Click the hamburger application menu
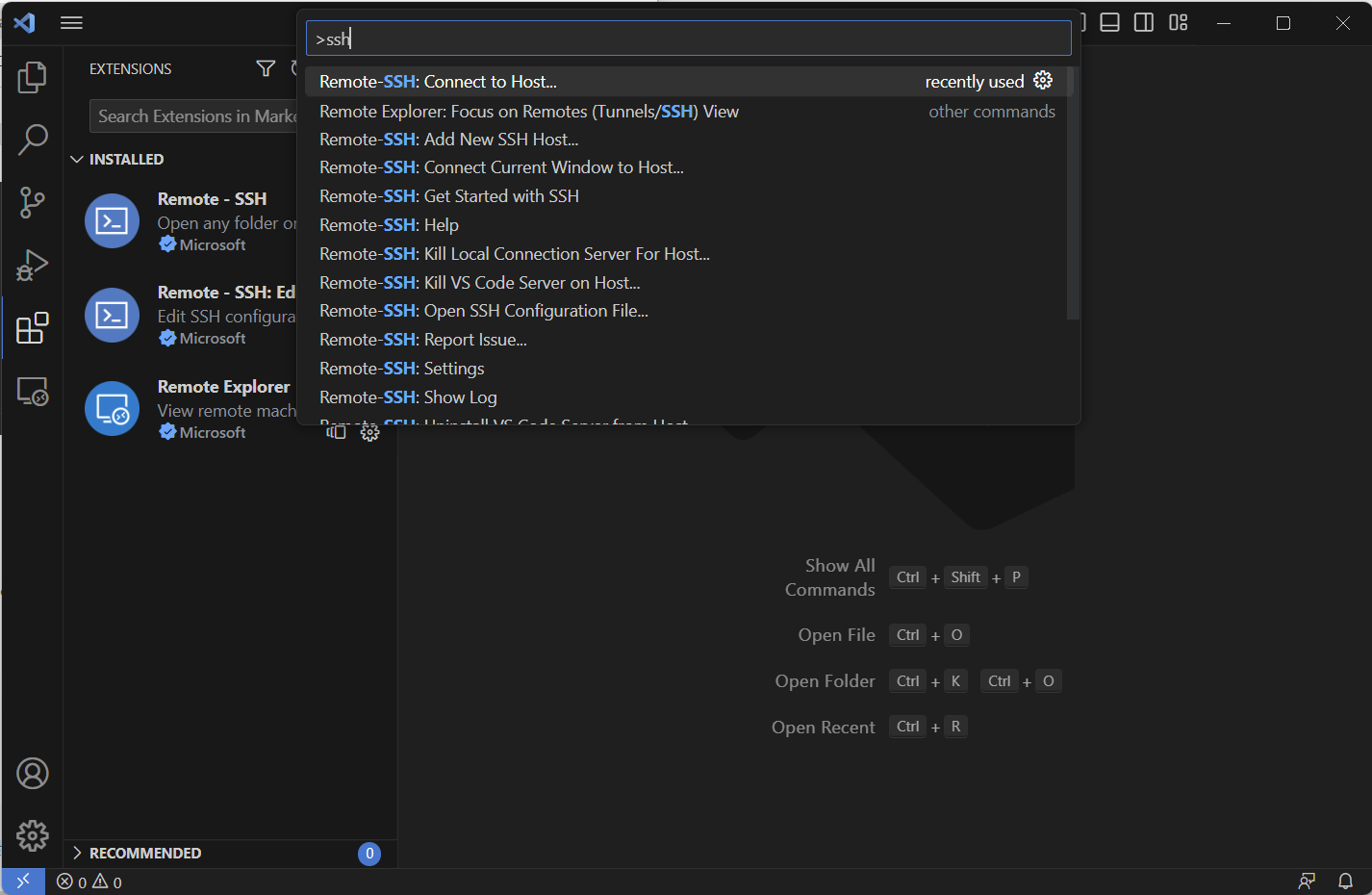1372x895 pixels. coord(71,23)
